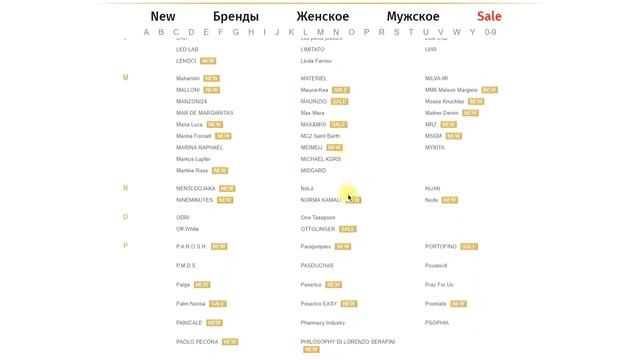Click SALE badge next to OTTOLINGER
This screenshot has width=640, height=360.
point(348,229)
